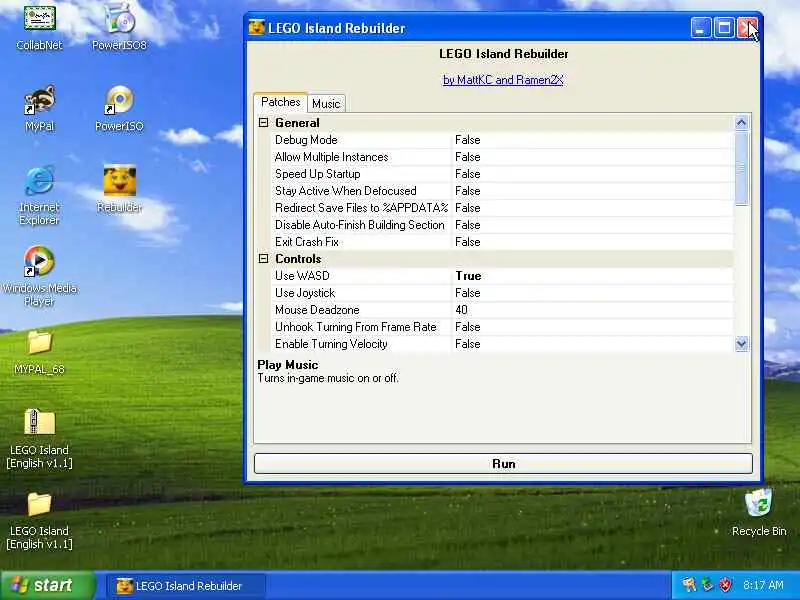Toggle Speed Up Startup value
This screenshot has width=800, height=600.
[x=593, y=174]
